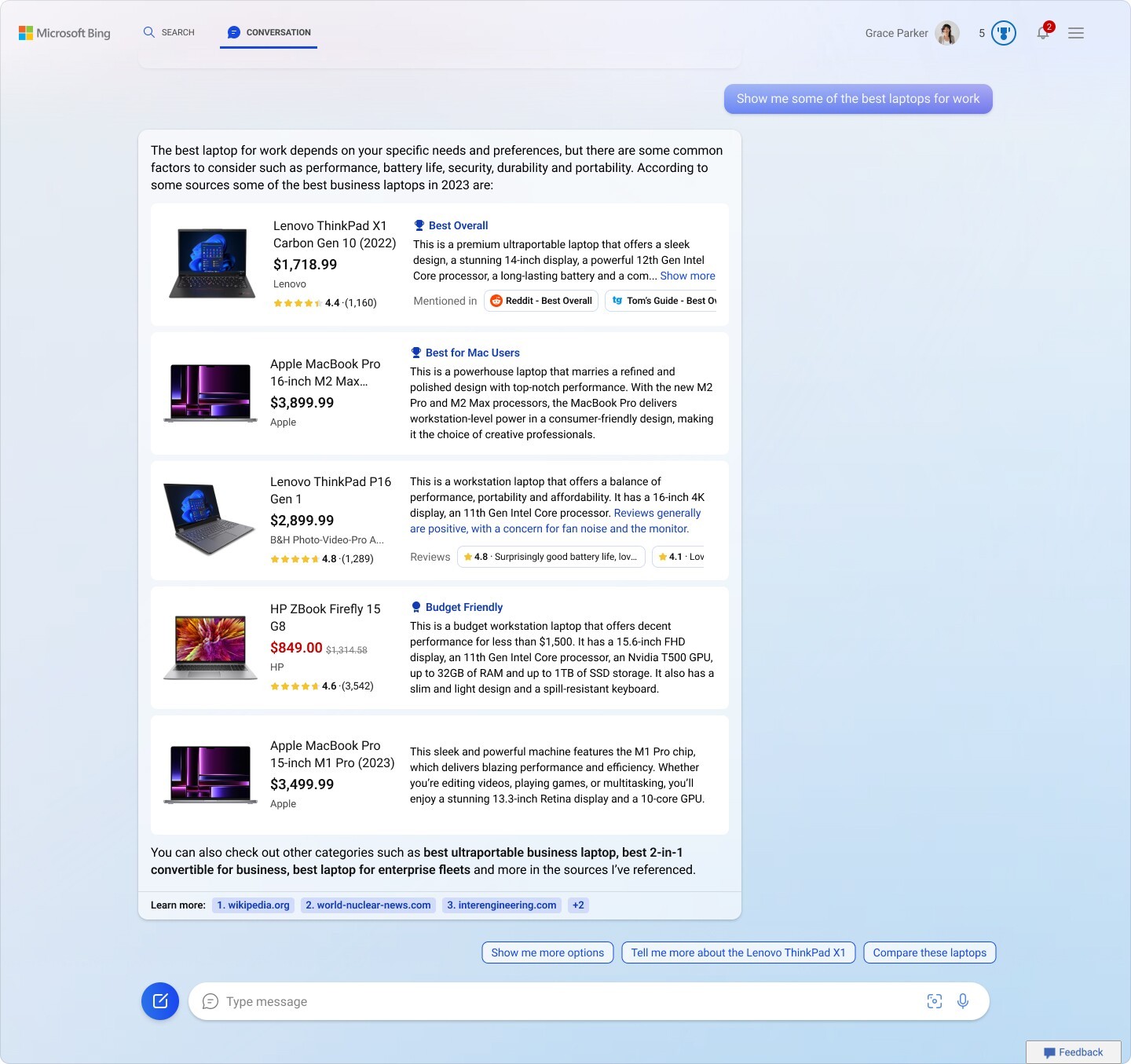The height and width of the screenshot is (1064, 1131).
Task: Open Apple MacBook Pro 16-inch M2 Max title
Action: point(325,372)
